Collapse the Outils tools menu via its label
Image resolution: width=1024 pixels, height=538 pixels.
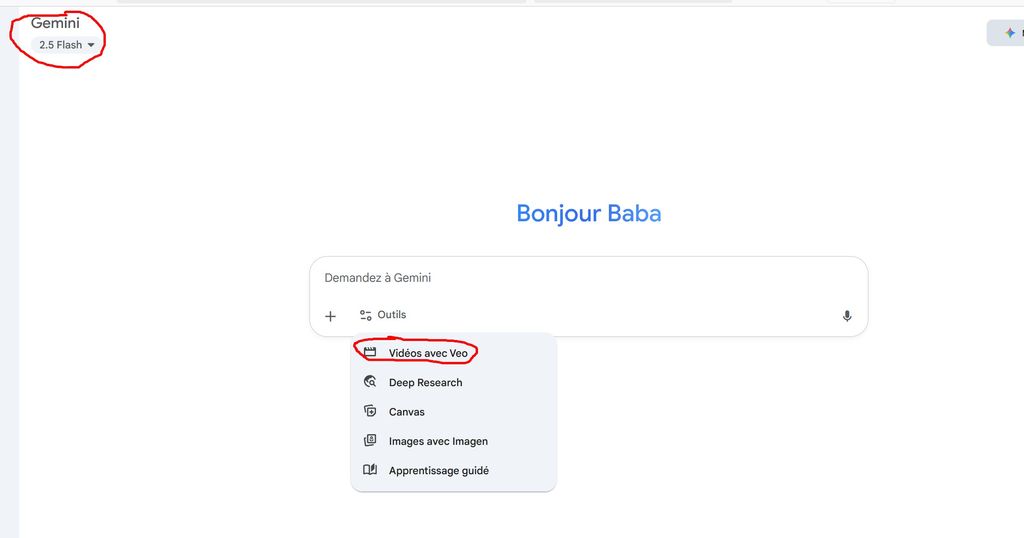[392, 315]
